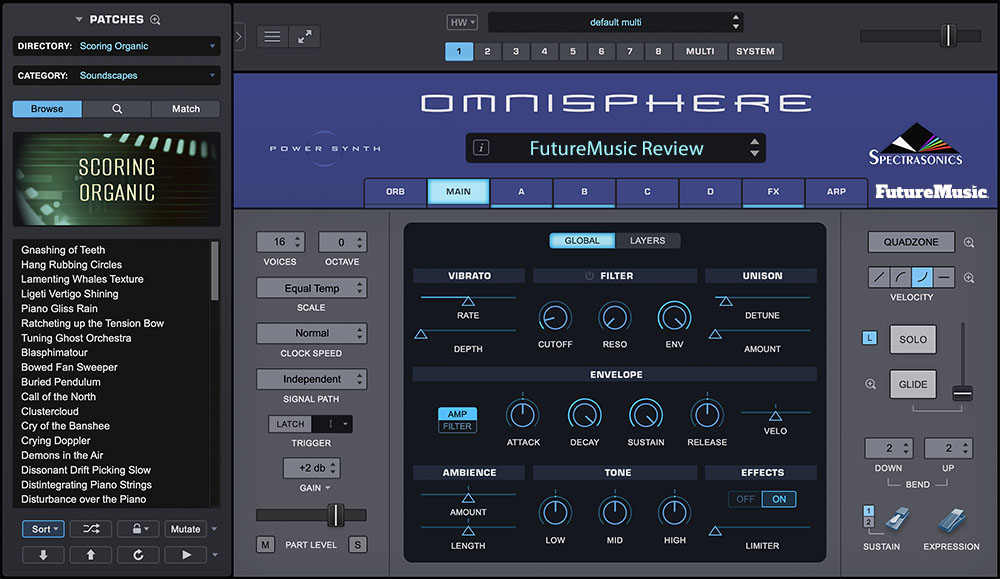Switch to the FX tab
The height and width of the screenshot is (579, 1000).
tap(773, 192)
